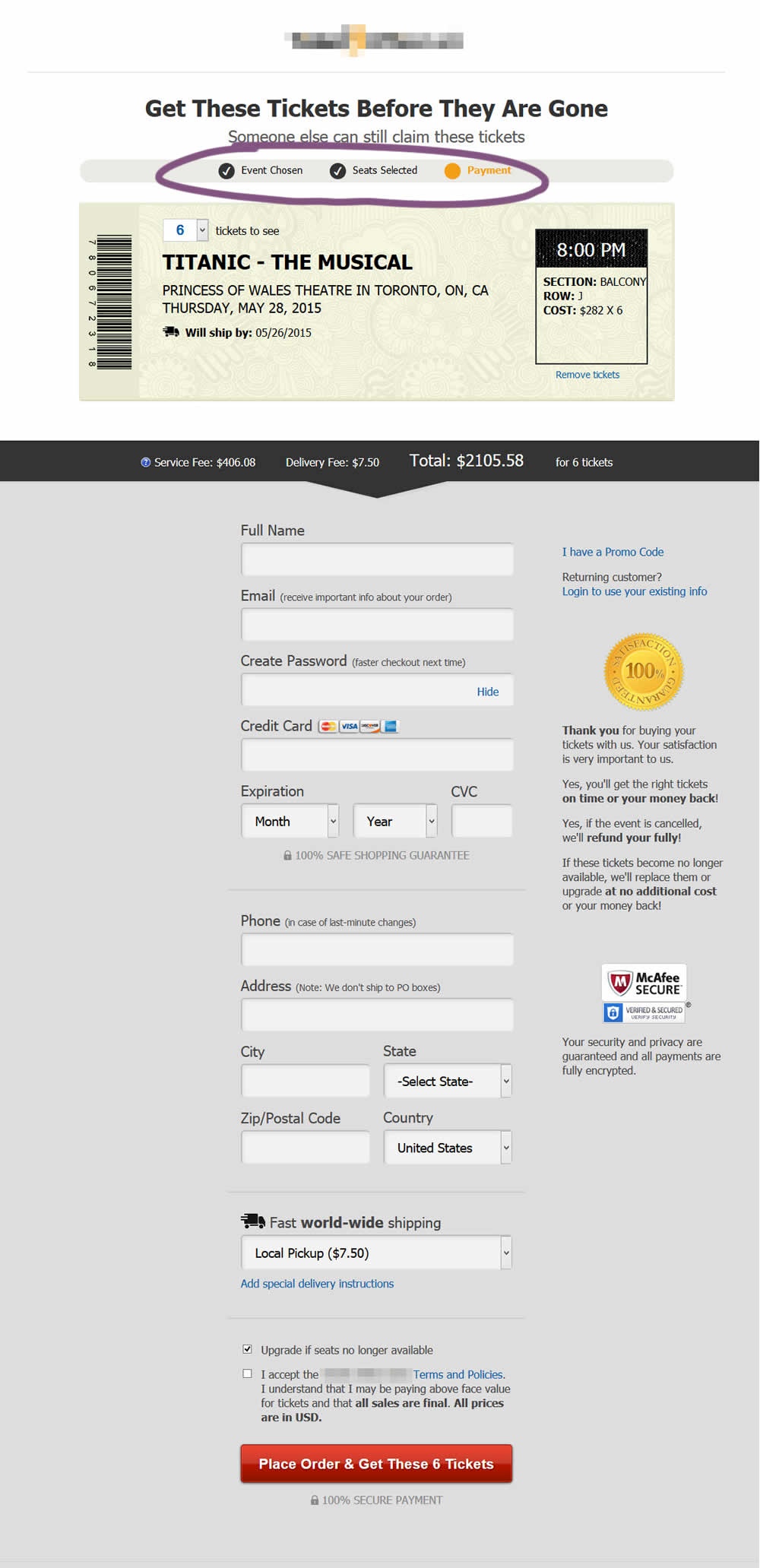Hide the password field text

coord(487,692)
